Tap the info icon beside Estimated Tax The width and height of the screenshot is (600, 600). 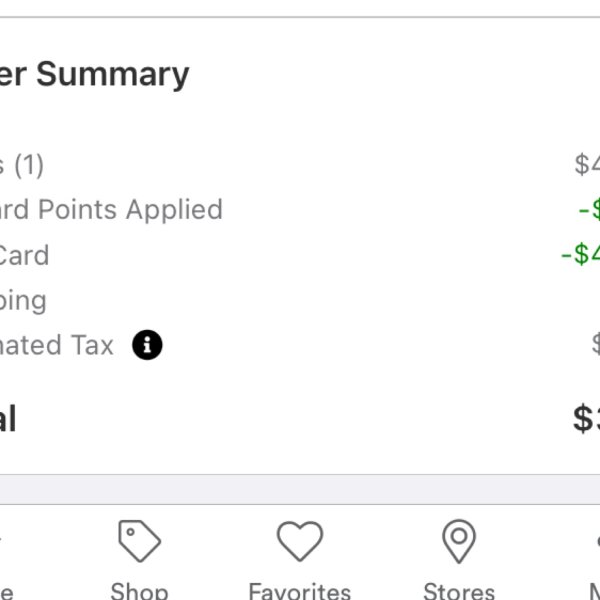point(147,344)
